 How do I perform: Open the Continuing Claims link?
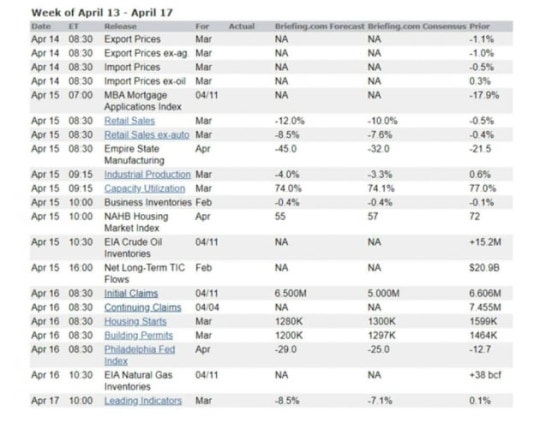tap(143, 307)
